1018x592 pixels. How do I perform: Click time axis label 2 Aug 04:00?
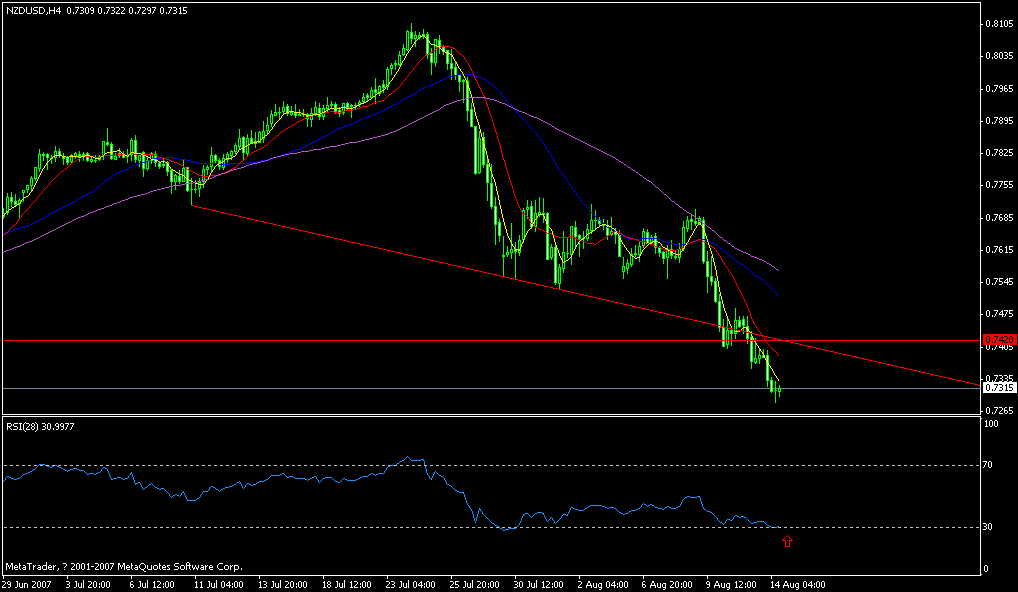604,584
